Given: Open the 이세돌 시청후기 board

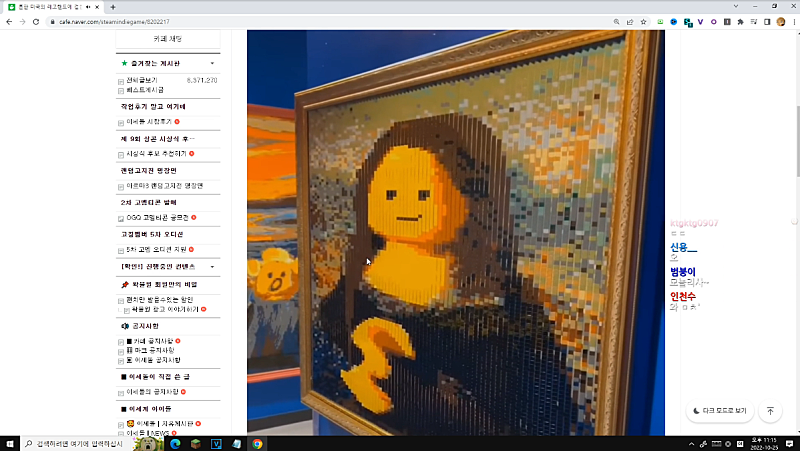Looking at the screenshot, I should coord(149,122).
